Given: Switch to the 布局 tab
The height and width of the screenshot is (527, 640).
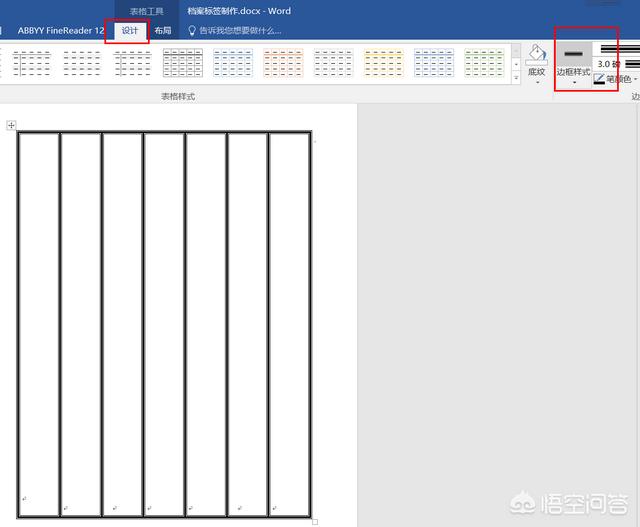Looking at the screenshot, I should 163,31.
